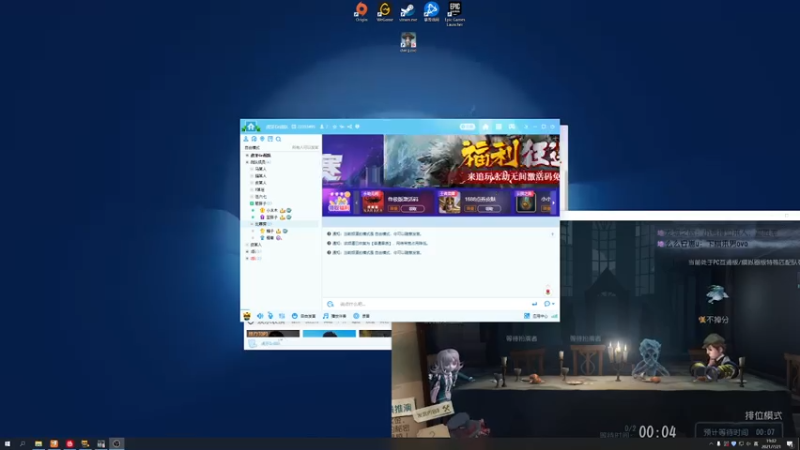Open the search icon in YY sidebar

(279, 139)
